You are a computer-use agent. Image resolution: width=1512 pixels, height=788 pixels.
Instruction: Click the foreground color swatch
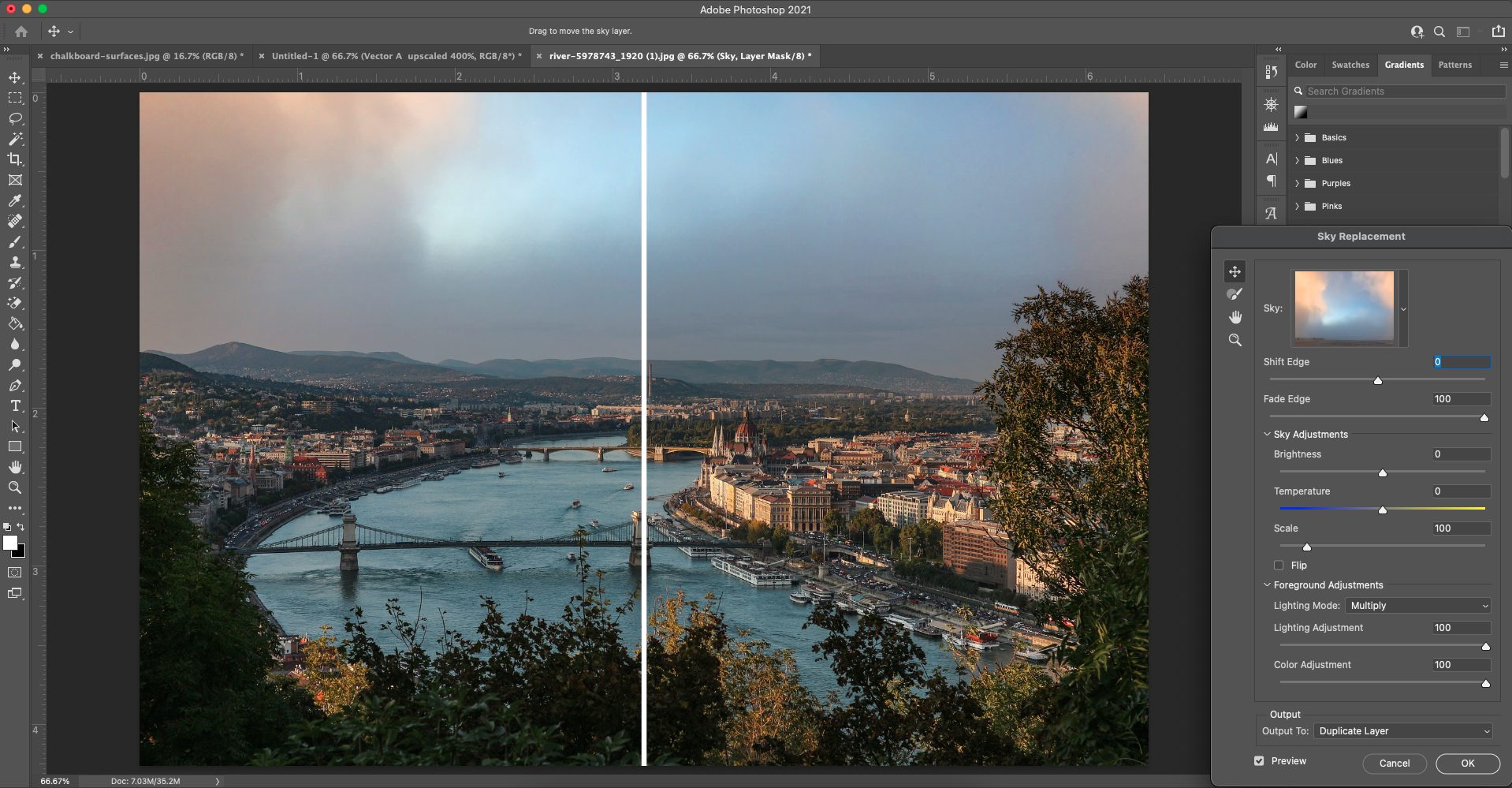coord(10,543)
